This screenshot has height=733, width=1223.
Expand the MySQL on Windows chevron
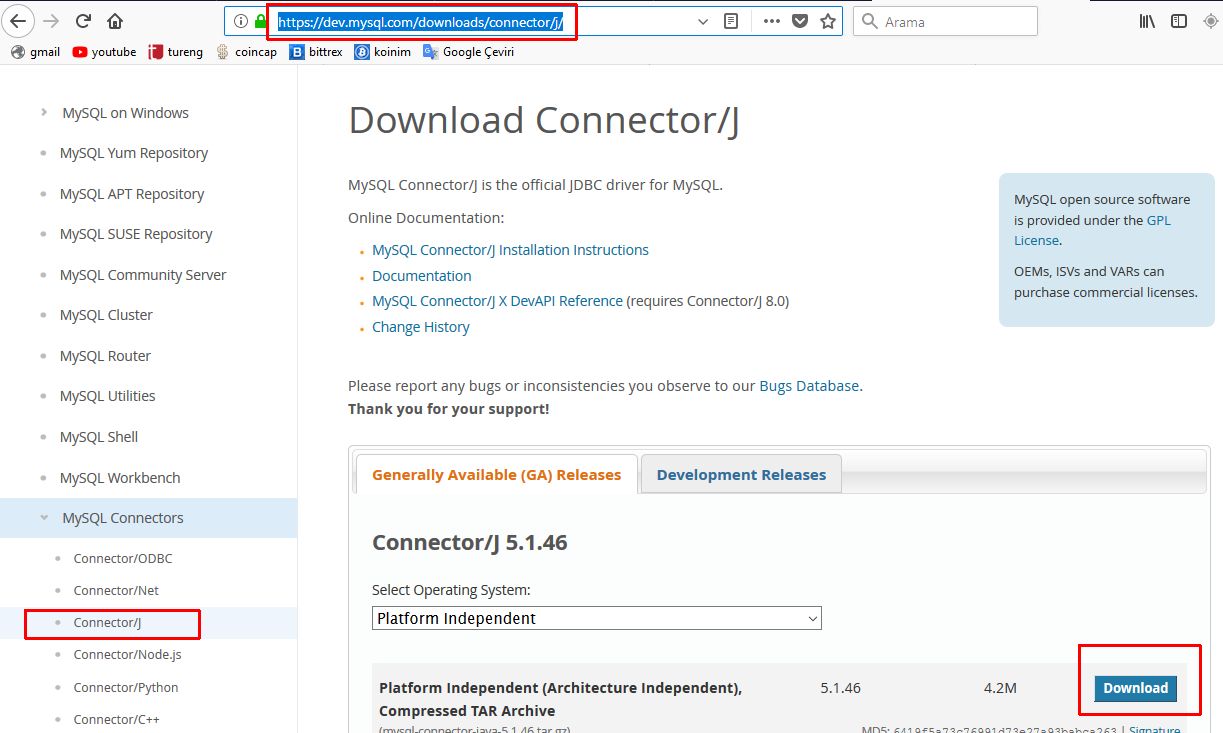click(x=44, y=112)
